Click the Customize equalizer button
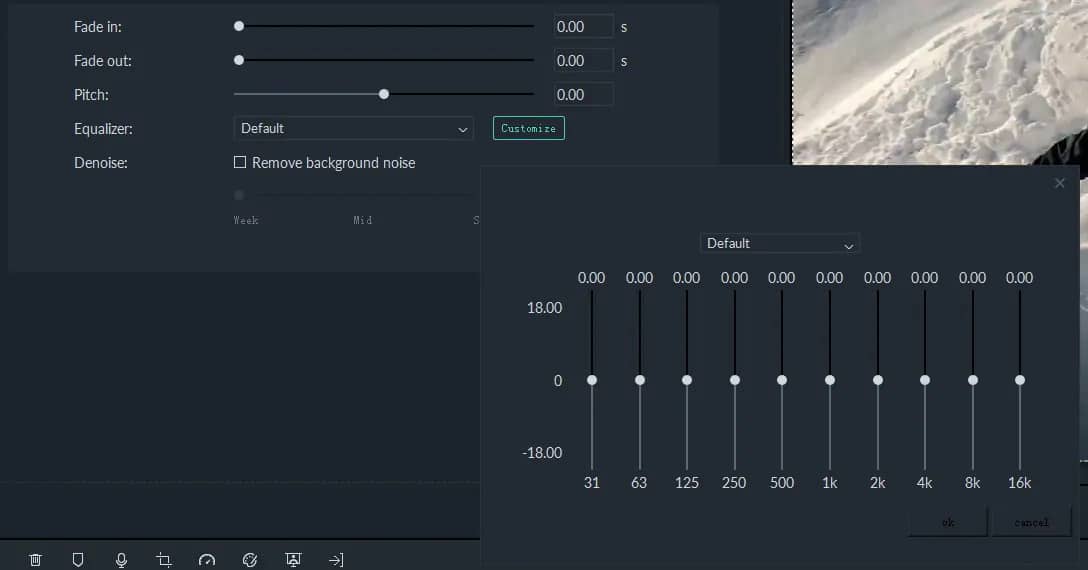Viewport: 1088px width, 570px height. pos(529,128)
